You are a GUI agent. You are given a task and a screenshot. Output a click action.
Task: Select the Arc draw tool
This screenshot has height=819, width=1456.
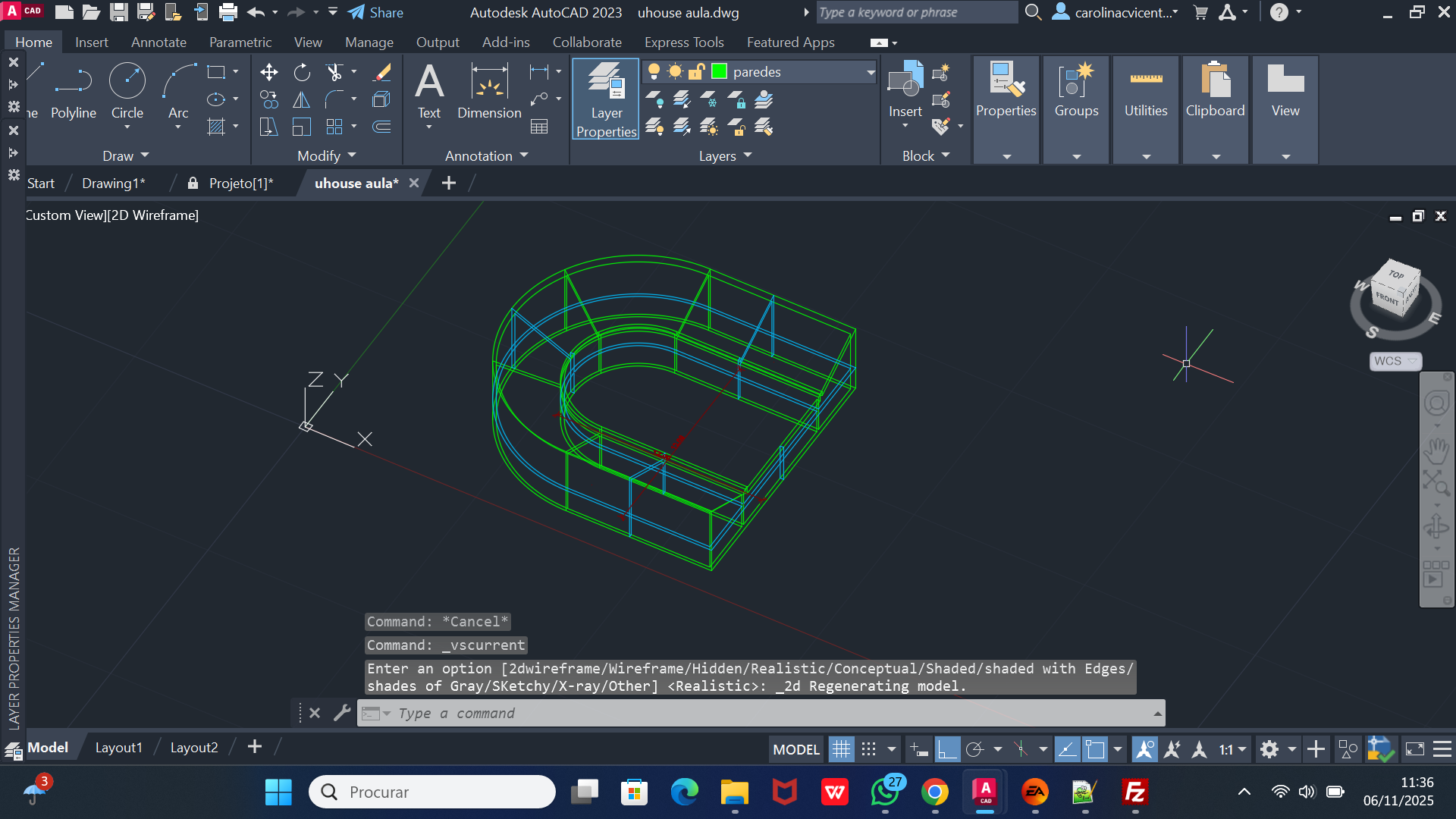click(x=178, y=82)
